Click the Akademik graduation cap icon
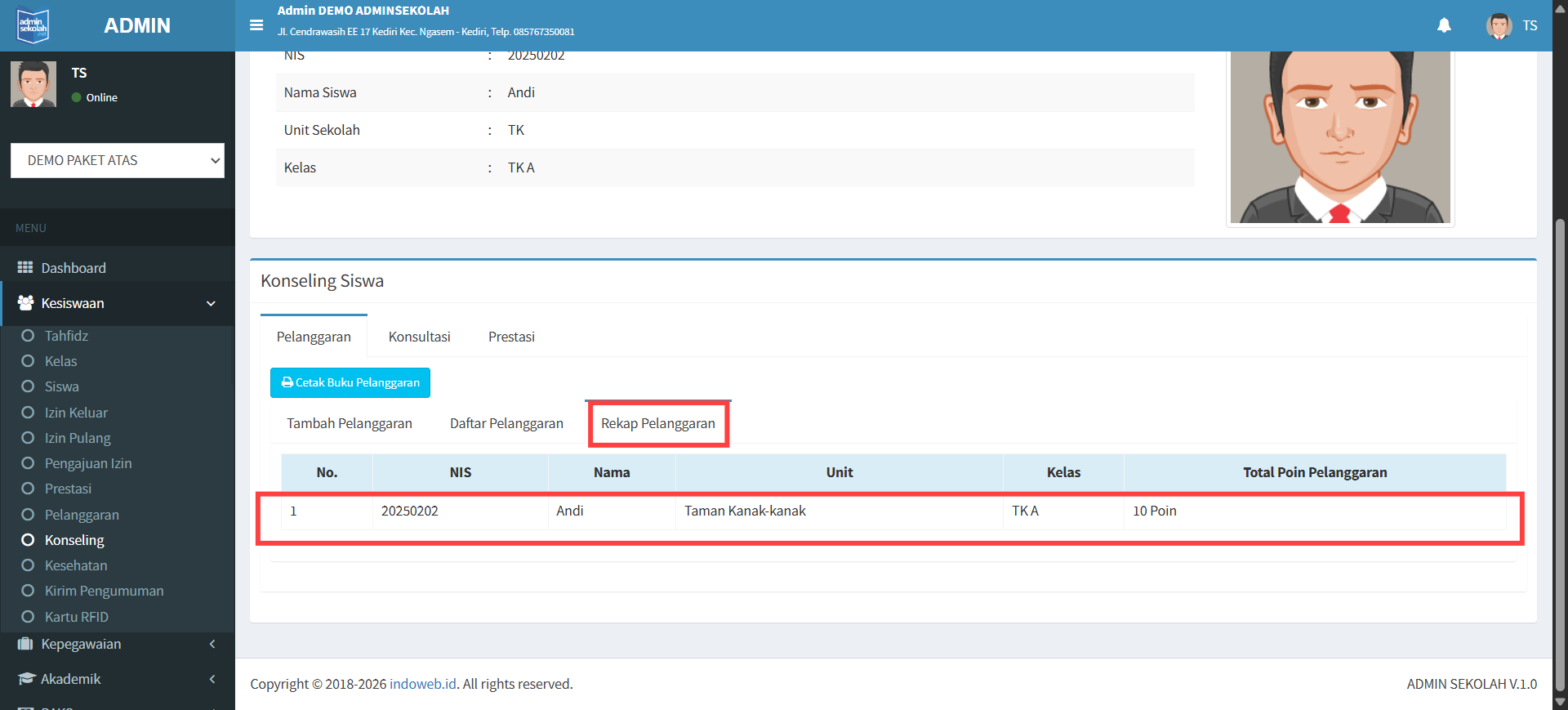This screenshot has height=710, width=1568. tap(25, 679)
